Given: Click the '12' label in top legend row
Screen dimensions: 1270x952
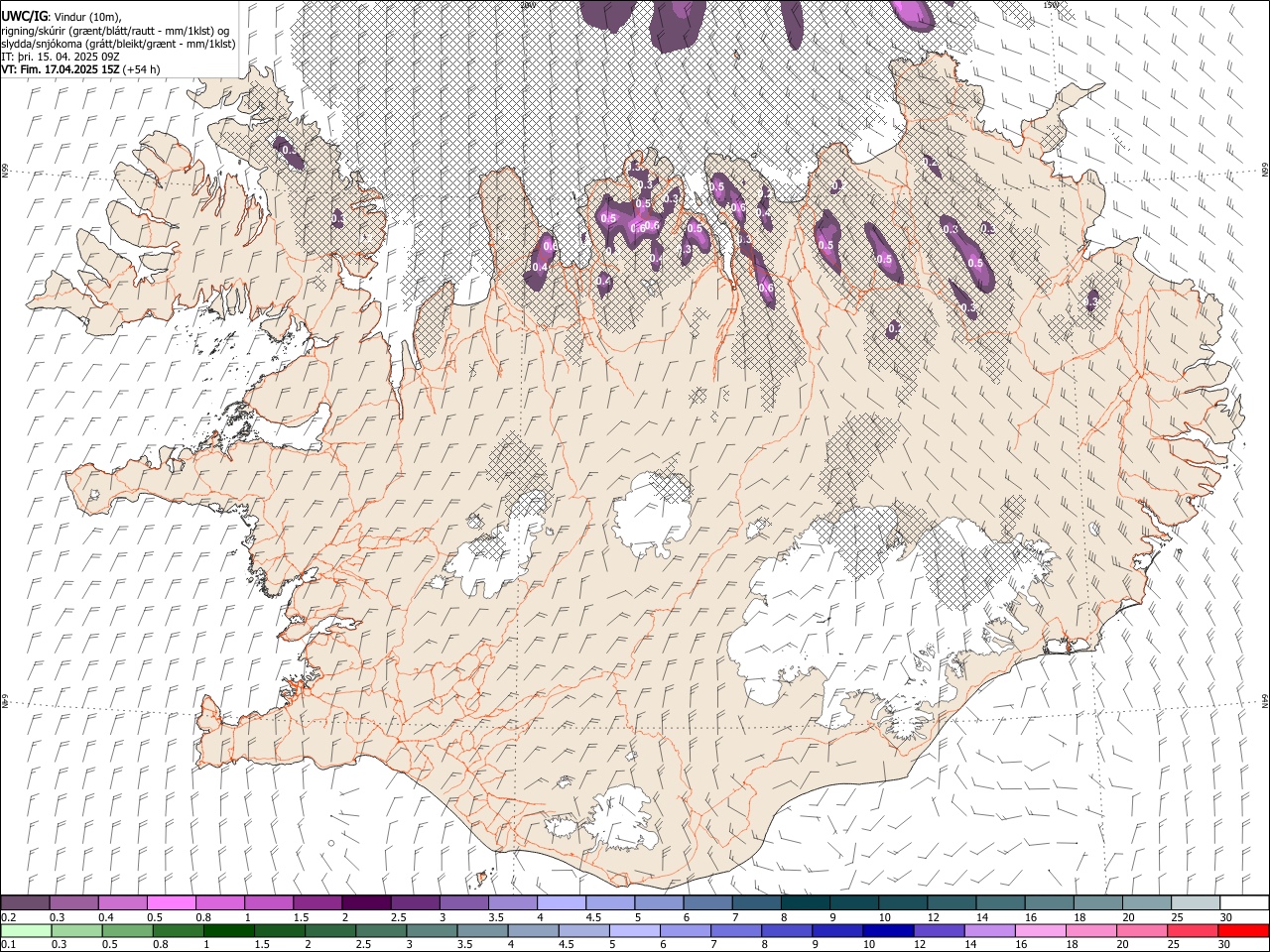Looking at the screenshot, I should pyautogui.click(x=934, y=917).
